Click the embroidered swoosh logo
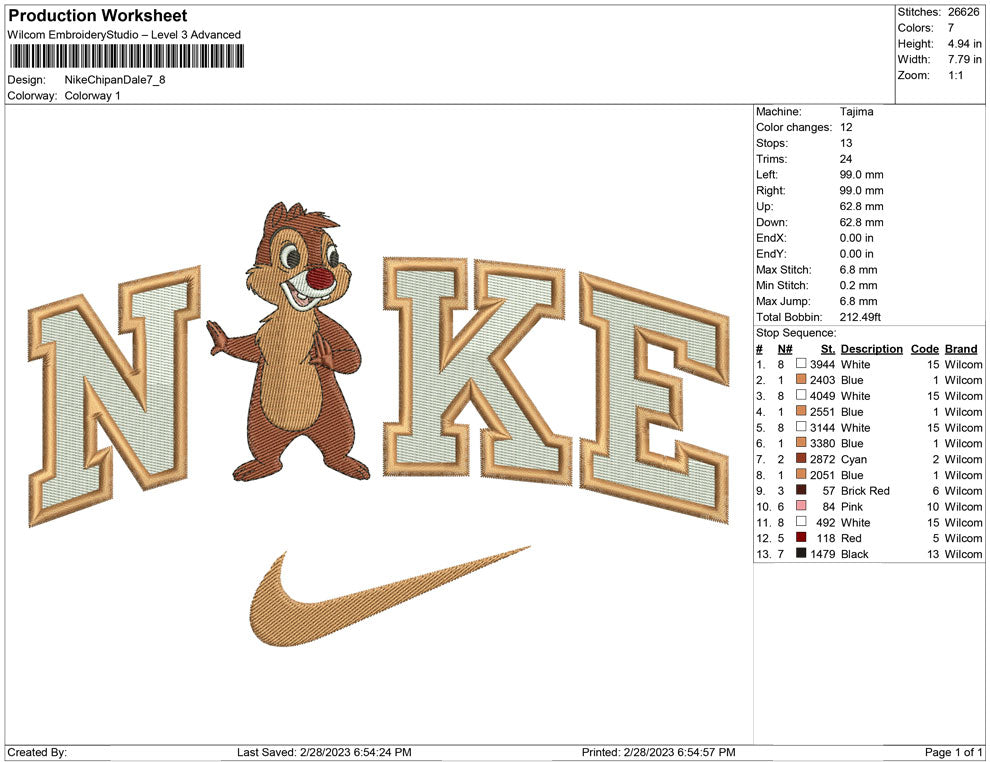990x762 pixels. (x=390, y=596)
